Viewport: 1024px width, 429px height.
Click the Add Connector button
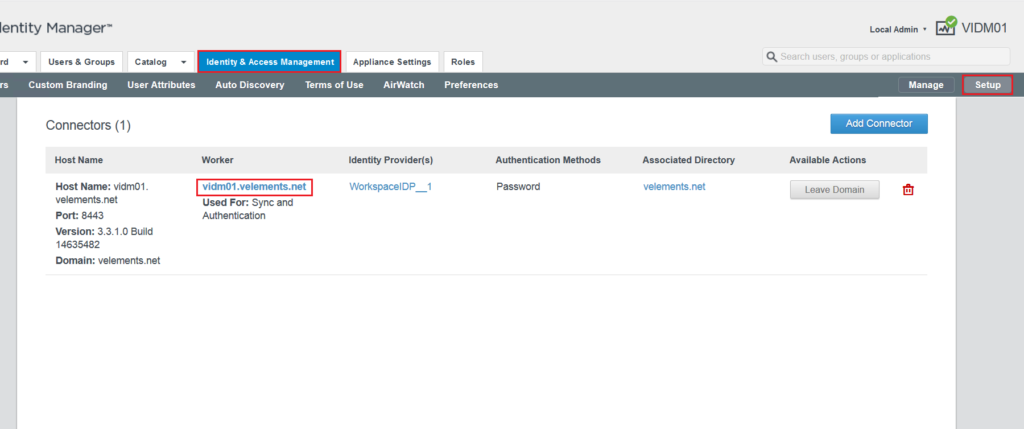point(878,123)
